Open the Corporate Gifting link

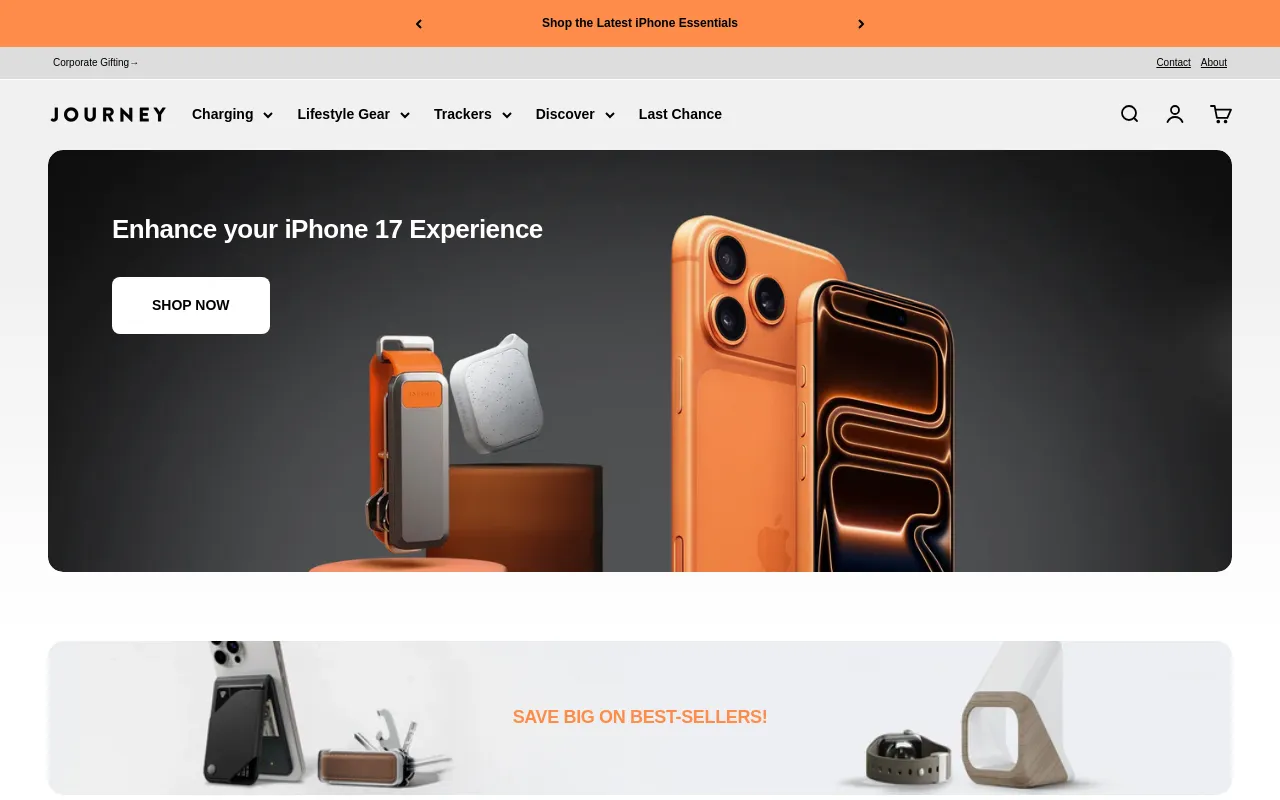(x=95, y=62)
